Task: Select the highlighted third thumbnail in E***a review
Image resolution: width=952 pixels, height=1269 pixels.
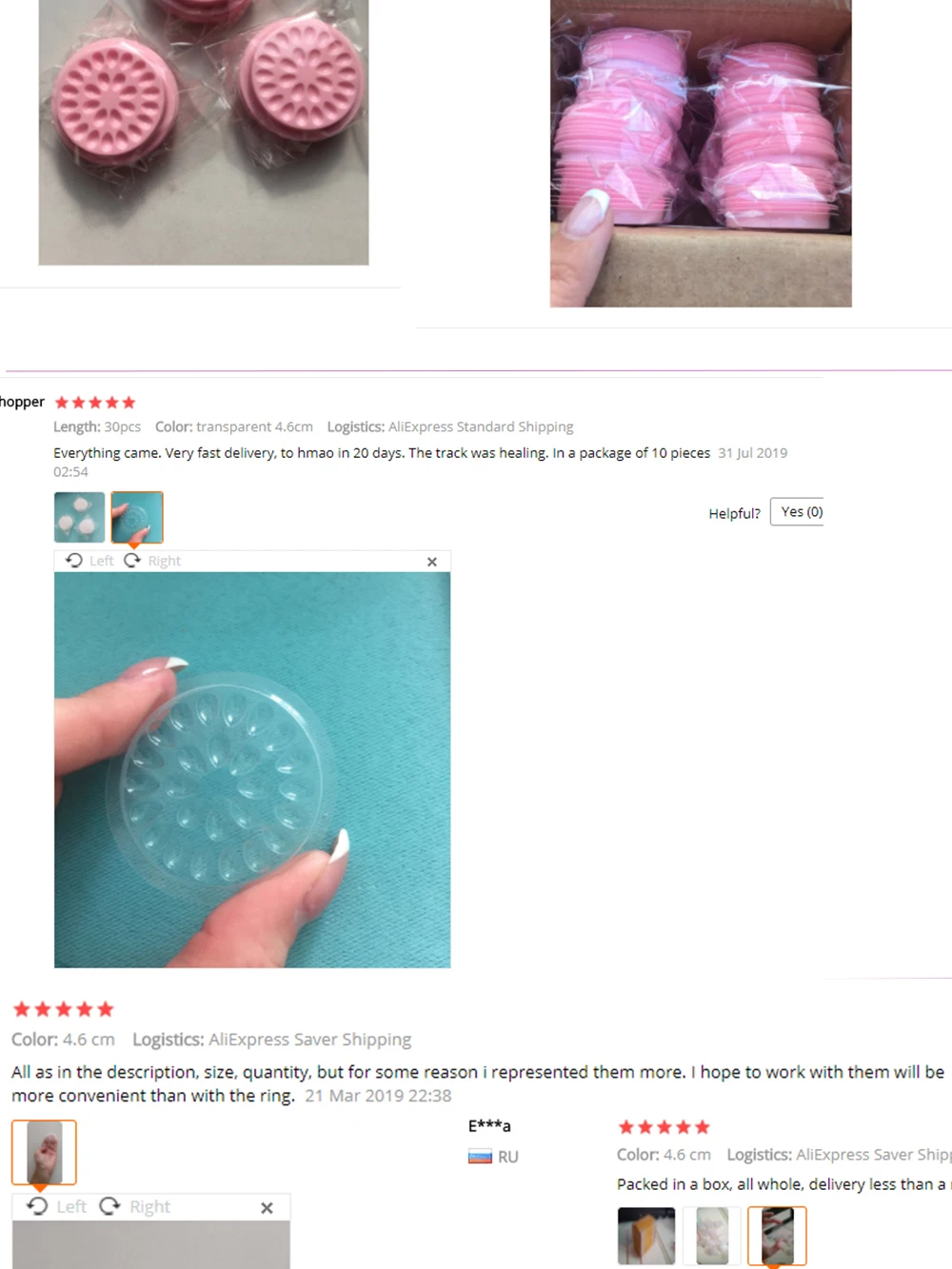Action: click(x=777, y=1236)
